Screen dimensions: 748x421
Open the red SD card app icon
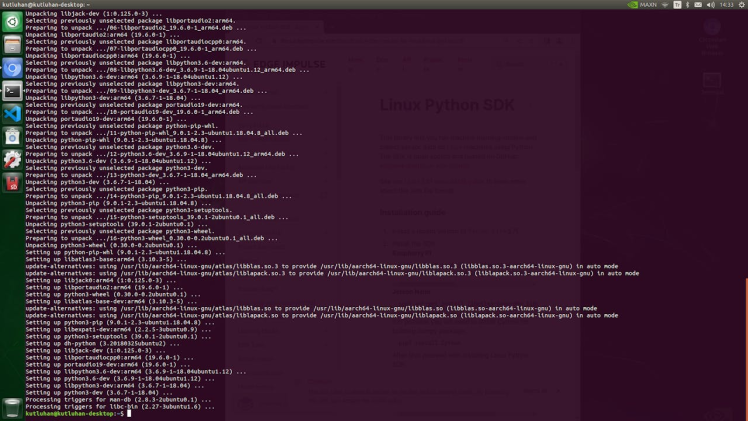pyautogui.click(x=12, y=183)
